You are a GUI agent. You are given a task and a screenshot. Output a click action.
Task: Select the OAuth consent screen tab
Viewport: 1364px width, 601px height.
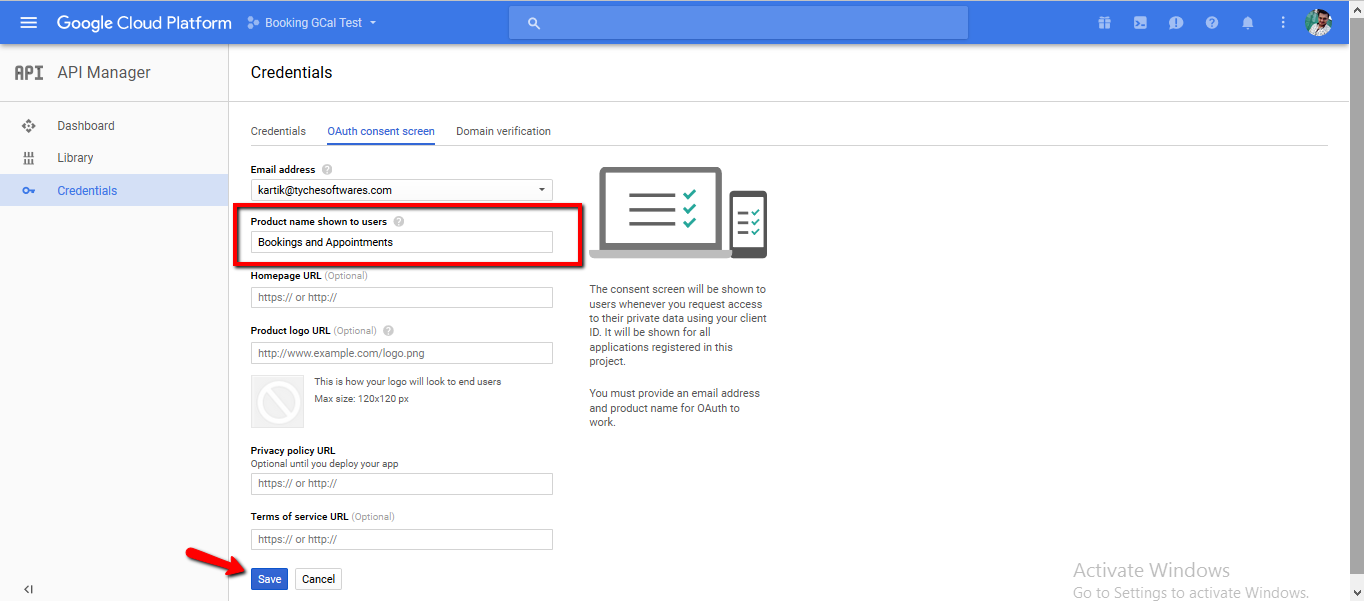click(381, 131)
